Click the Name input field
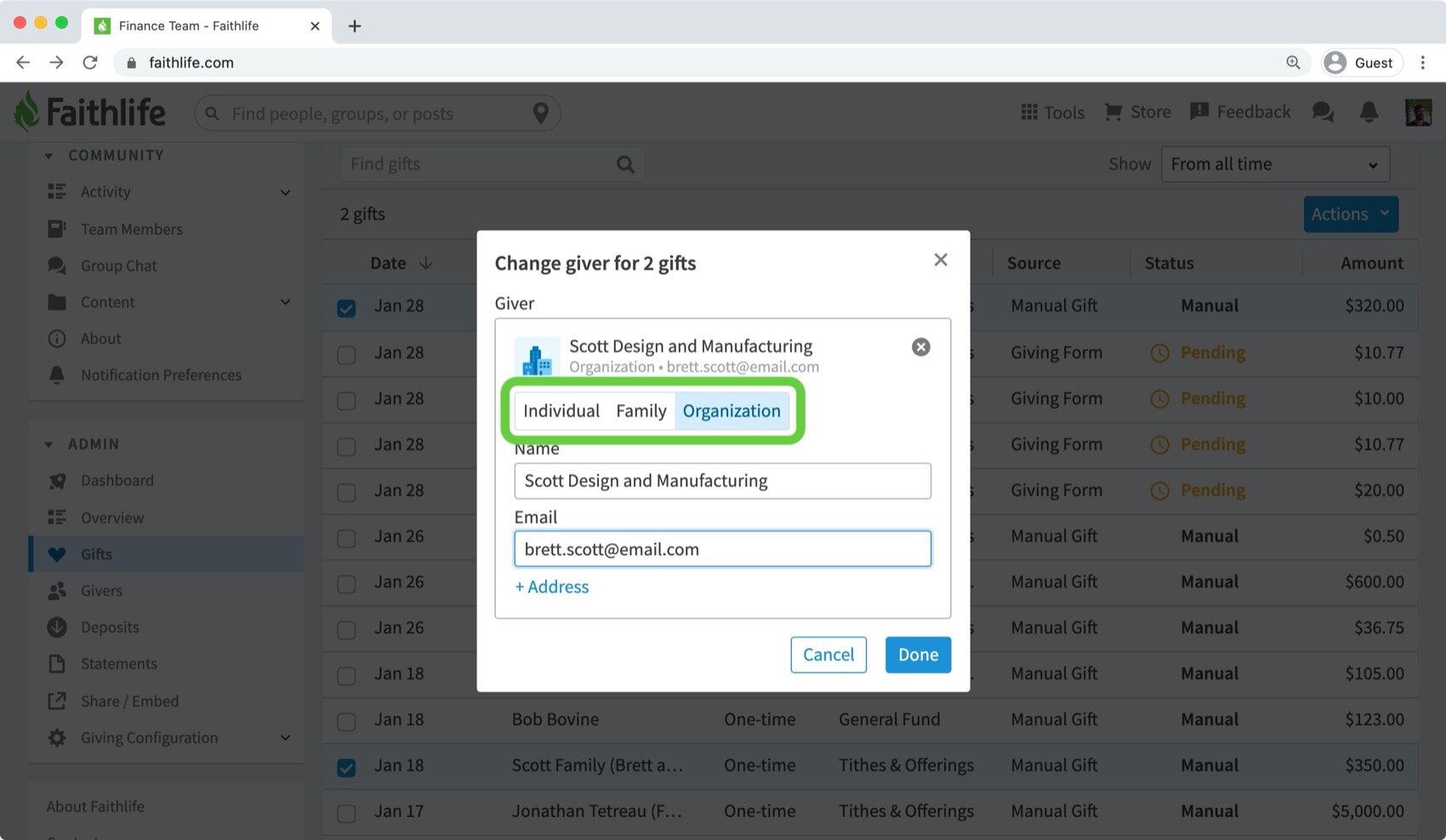 coord(722,480)
